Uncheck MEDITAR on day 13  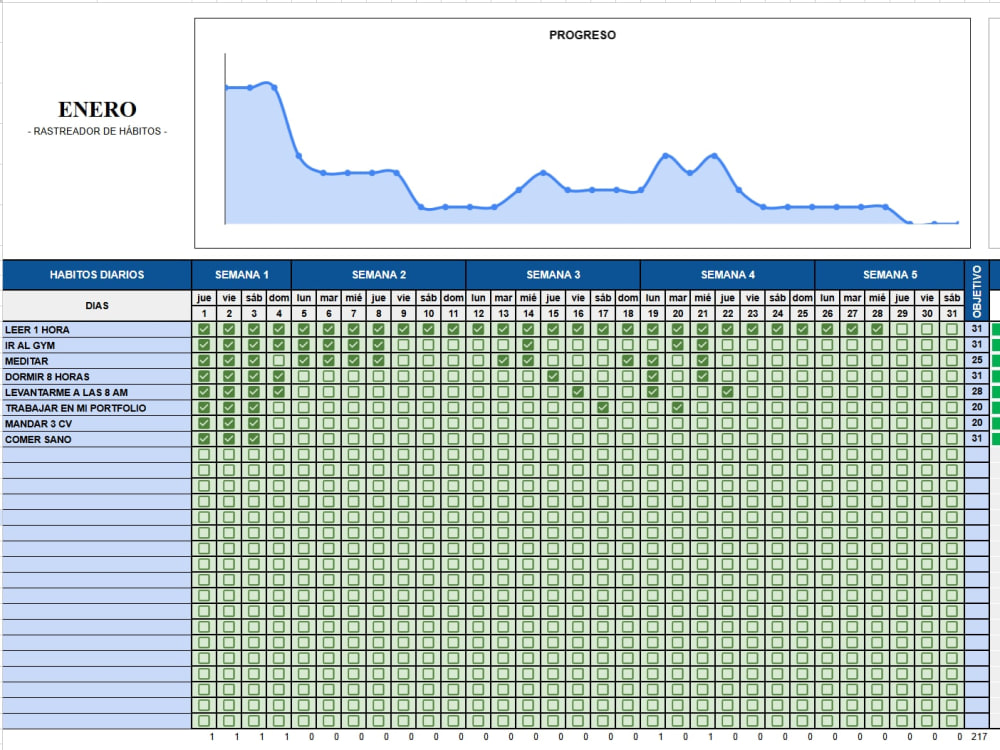[x=503, y=360]
